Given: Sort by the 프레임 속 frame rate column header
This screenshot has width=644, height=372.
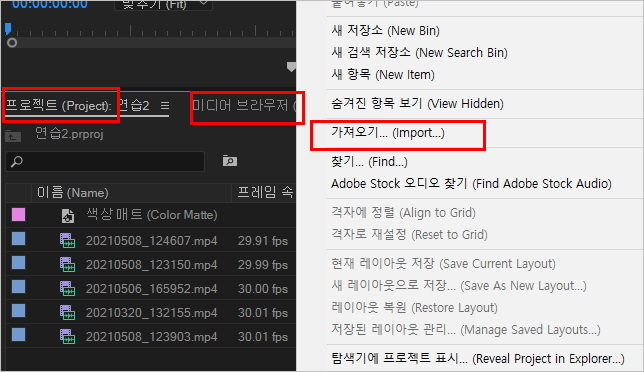Looking at the screenshot, I should coord(264,192).
